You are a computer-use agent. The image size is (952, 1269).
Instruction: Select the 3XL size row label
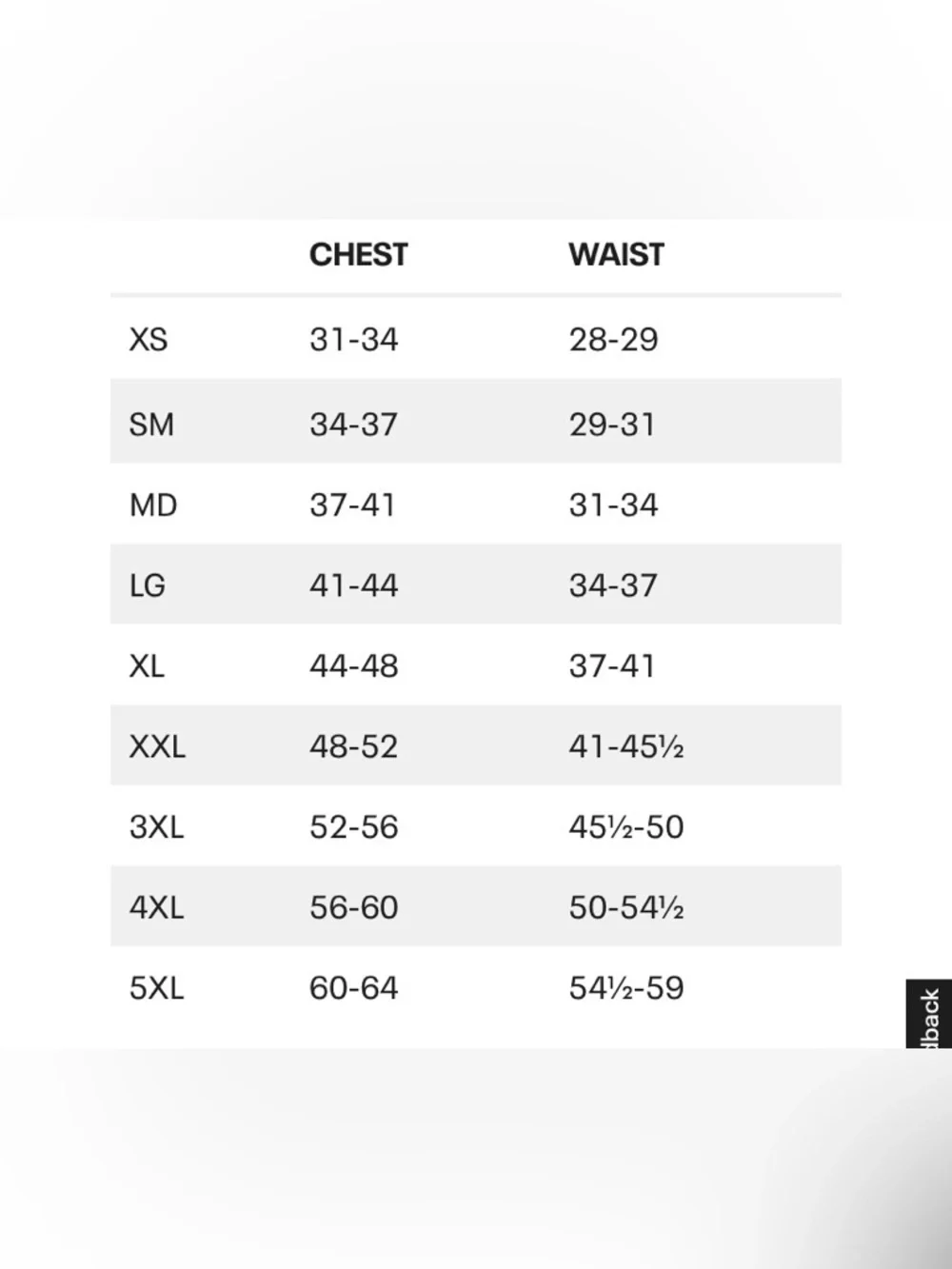[x=156, y=827]
